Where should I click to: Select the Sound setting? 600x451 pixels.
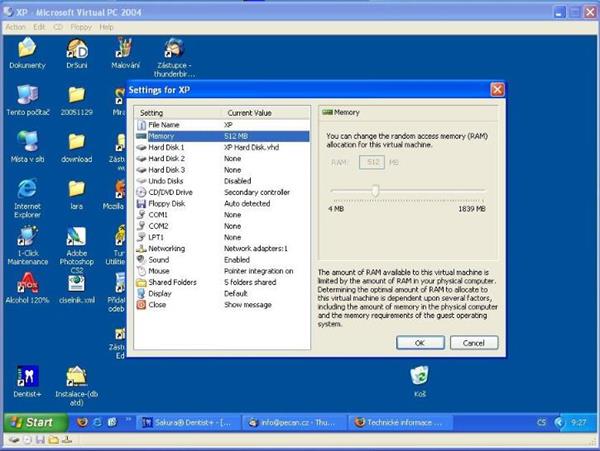click(222, 260)
